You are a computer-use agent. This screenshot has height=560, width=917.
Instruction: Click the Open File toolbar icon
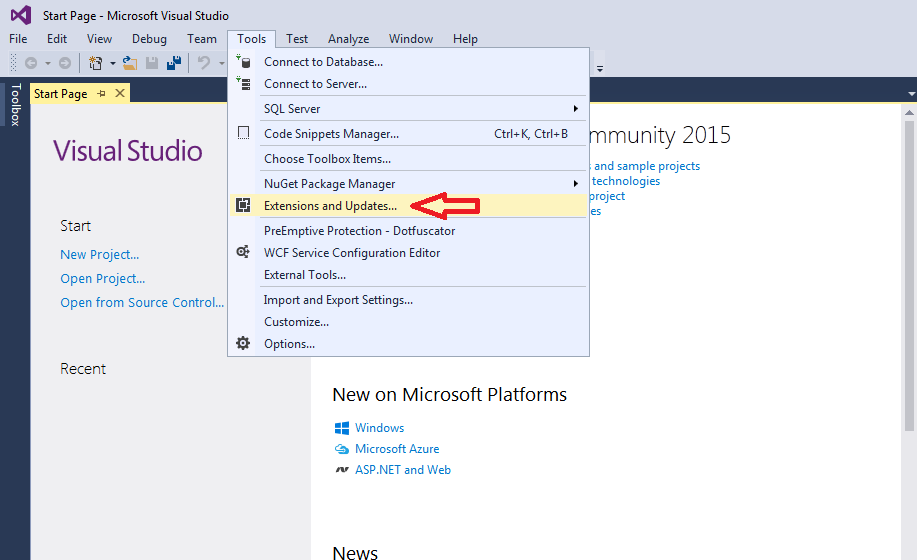pos(130,63)
